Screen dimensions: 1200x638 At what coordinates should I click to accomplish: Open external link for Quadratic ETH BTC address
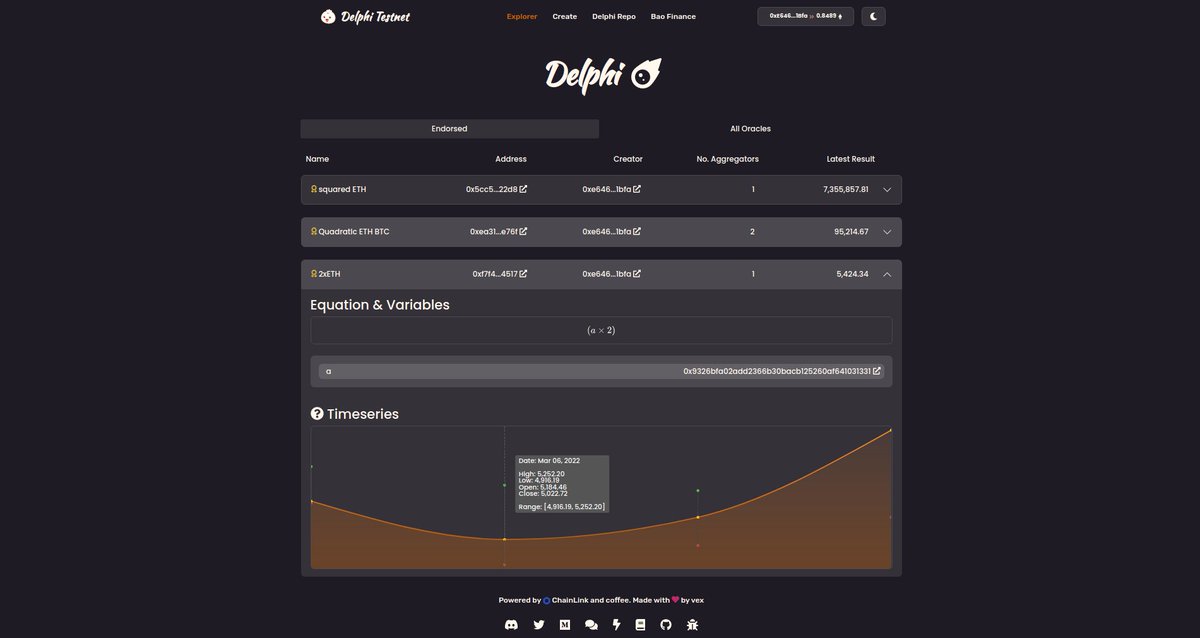tap(523, 231)
